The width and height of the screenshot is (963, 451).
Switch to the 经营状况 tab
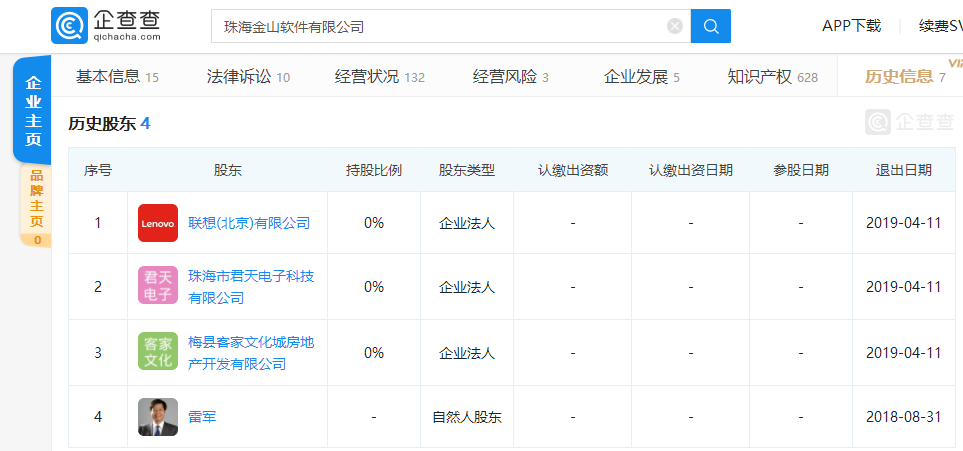pos(380,77)
